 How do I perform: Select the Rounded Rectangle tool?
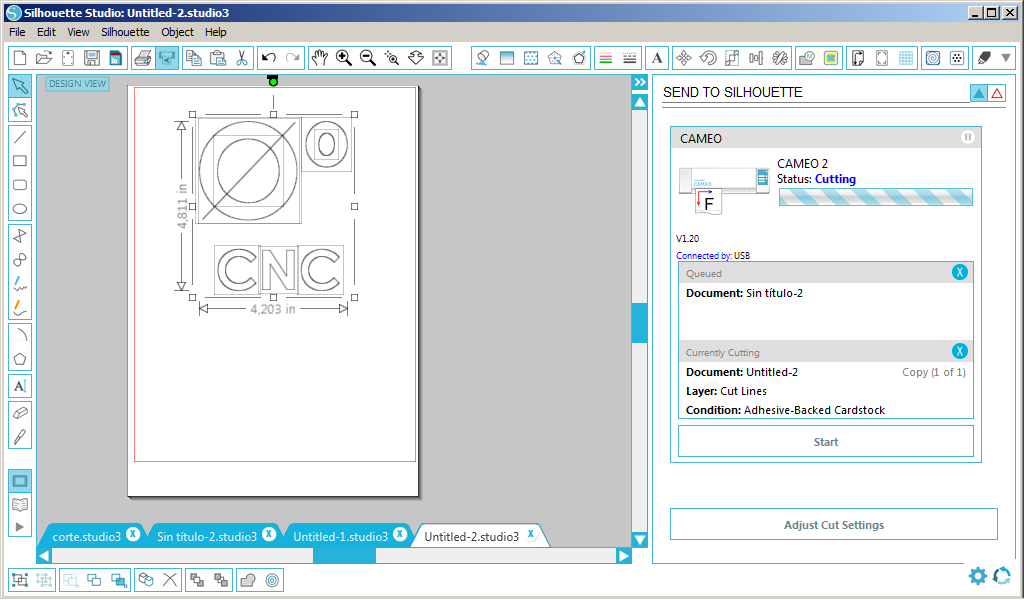click(20, 185)
